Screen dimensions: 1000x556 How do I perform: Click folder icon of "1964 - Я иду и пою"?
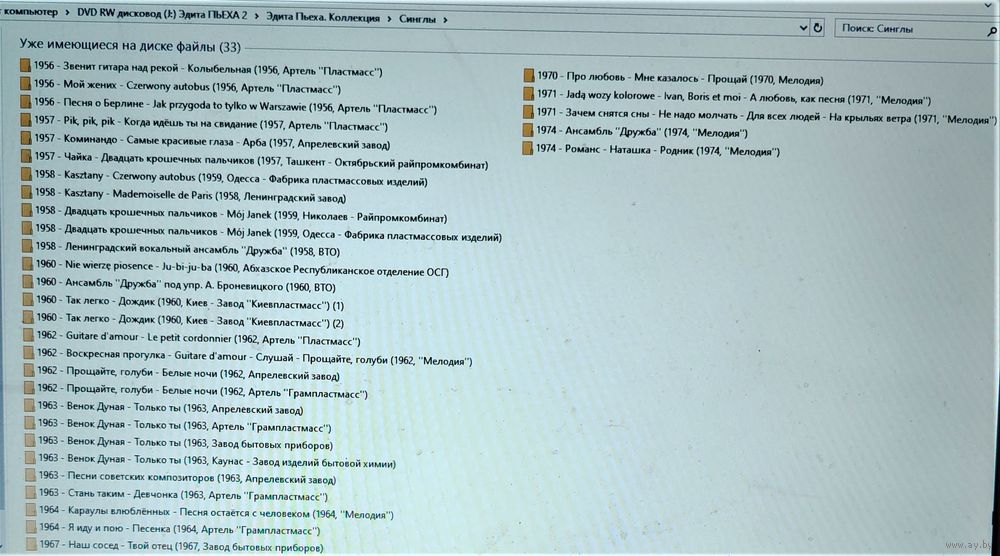(31, 527)
